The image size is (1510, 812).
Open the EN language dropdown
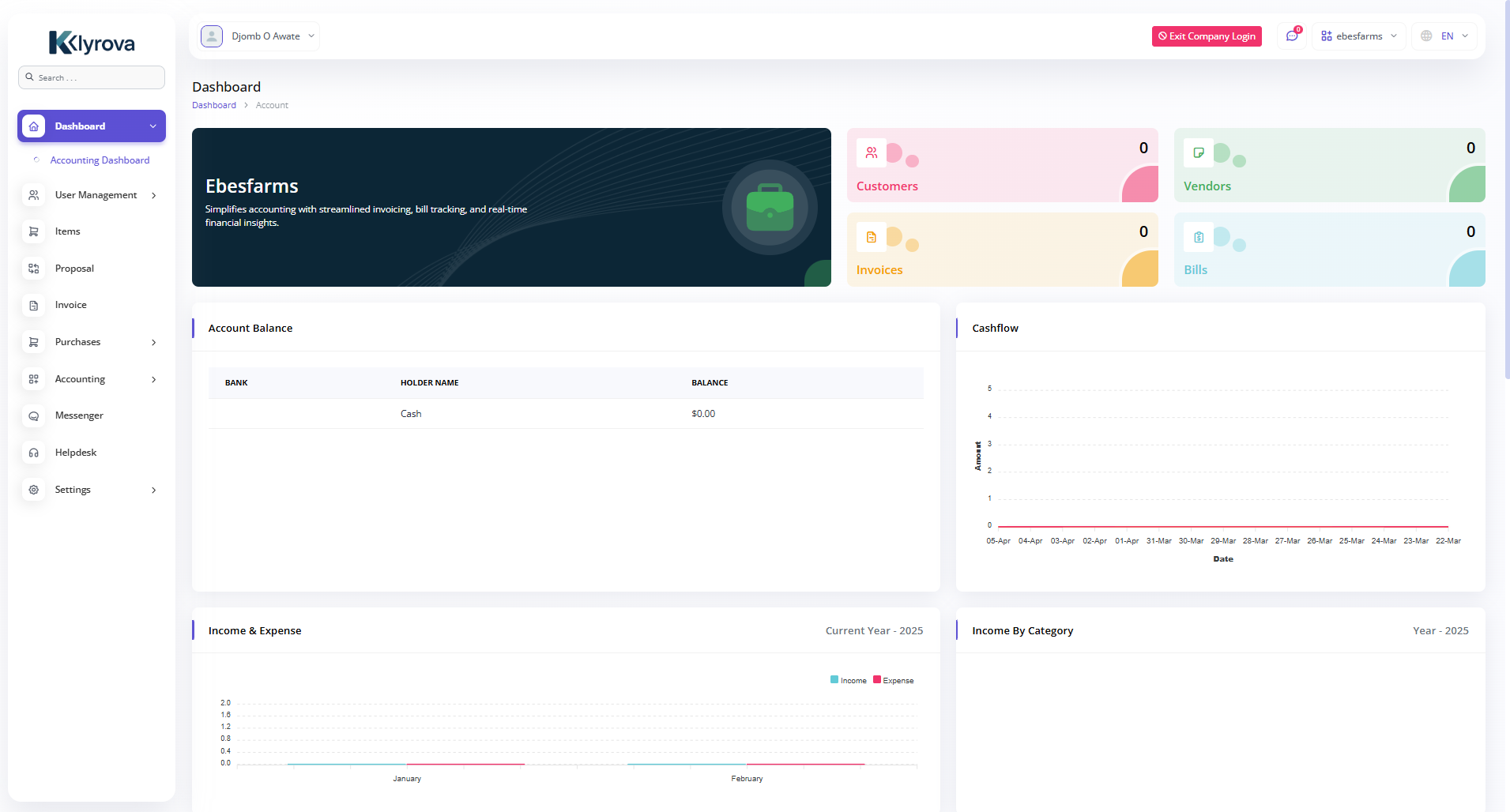pos(1444,36)
